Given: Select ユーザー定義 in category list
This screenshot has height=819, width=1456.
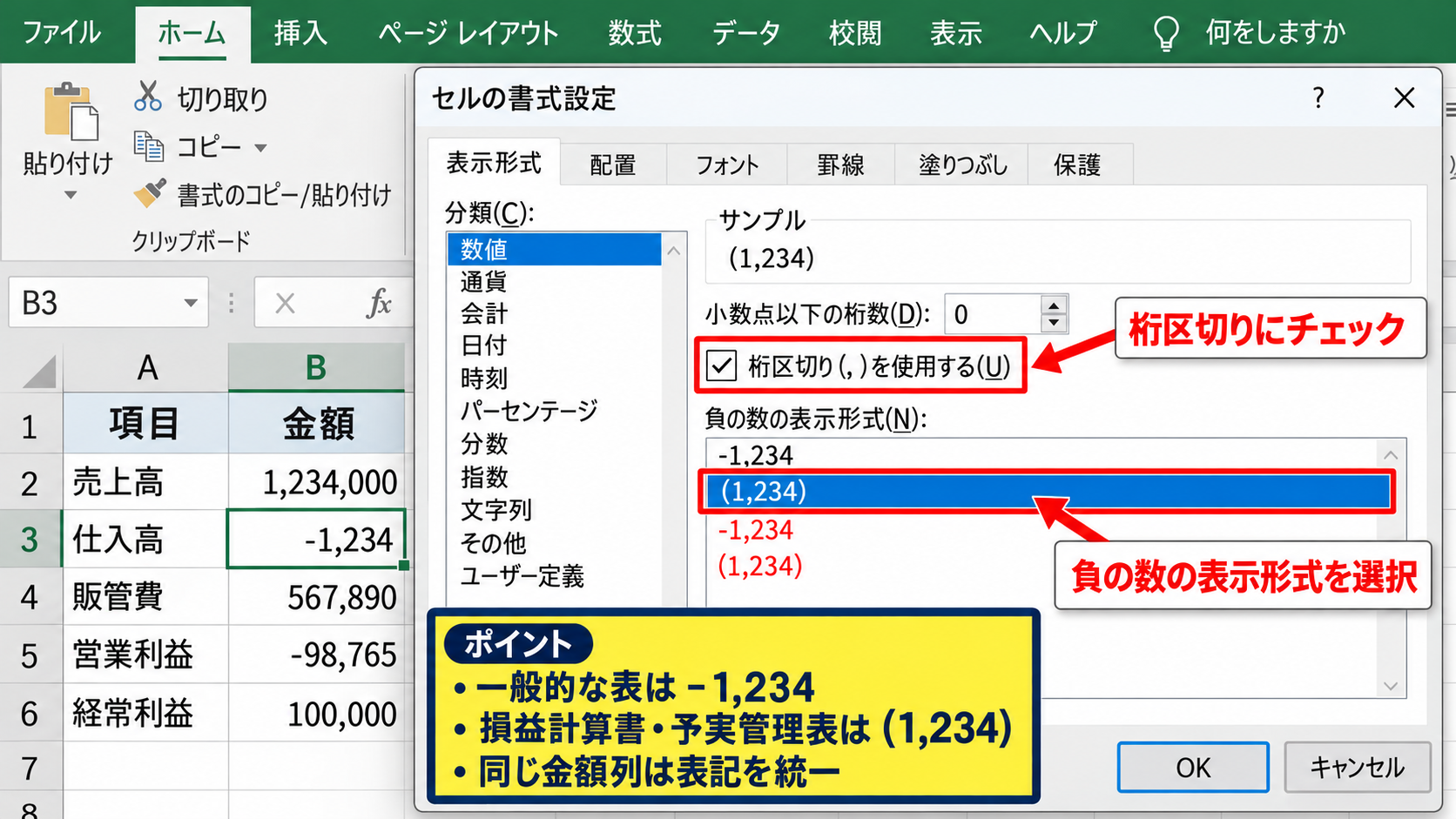Looking at the screenshot, I should tap(554, 575).
